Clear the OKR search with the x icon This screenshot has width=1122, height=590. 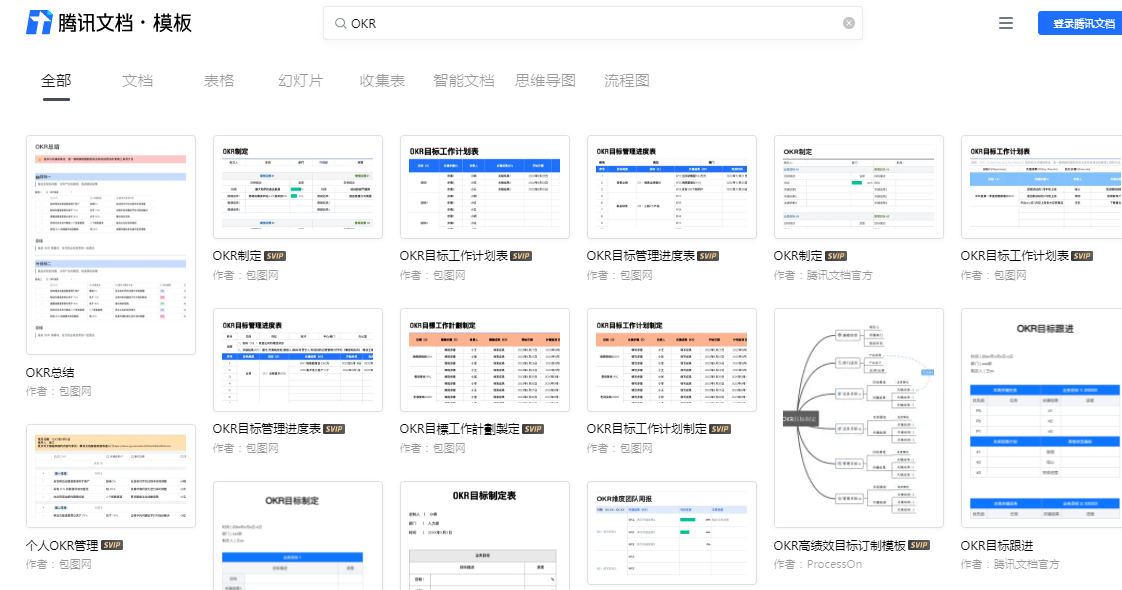tap(848, 22)
